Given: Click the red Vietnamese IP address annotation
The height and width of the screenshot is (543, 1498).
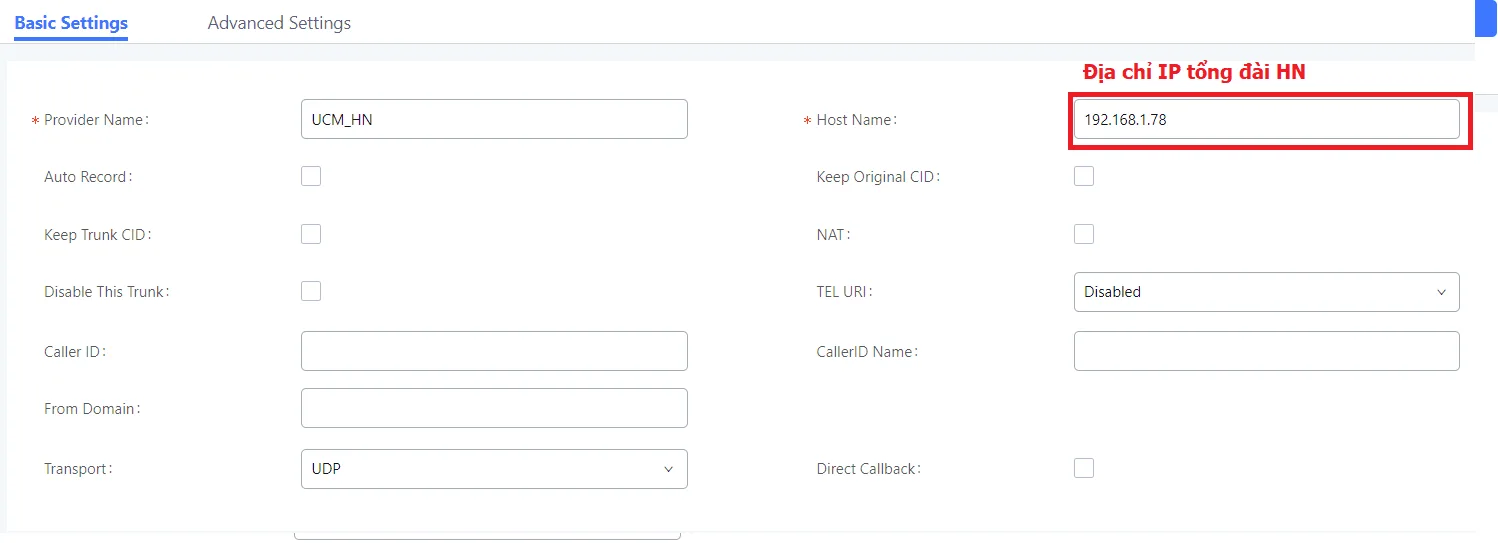Looking at the screenshot, I should (1194, 72).
